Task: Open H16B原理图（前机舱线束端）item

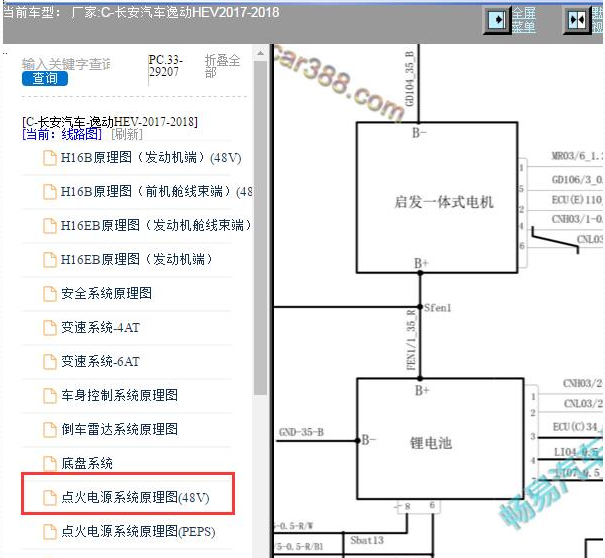Action: click(x=157, y=191)
